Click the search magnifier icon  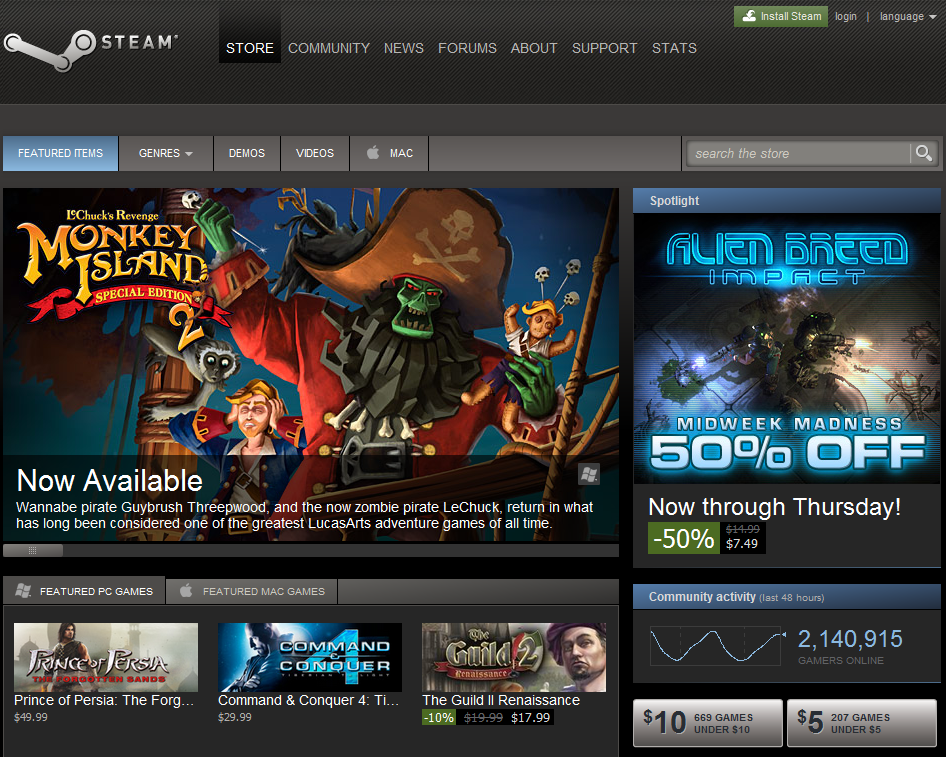coord(924,153)
